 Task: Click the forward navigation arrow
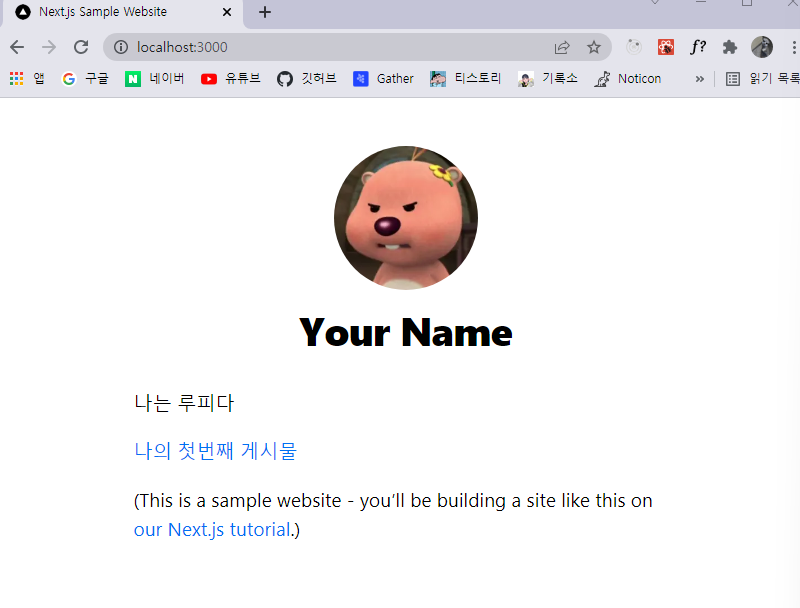pos(49,47)
